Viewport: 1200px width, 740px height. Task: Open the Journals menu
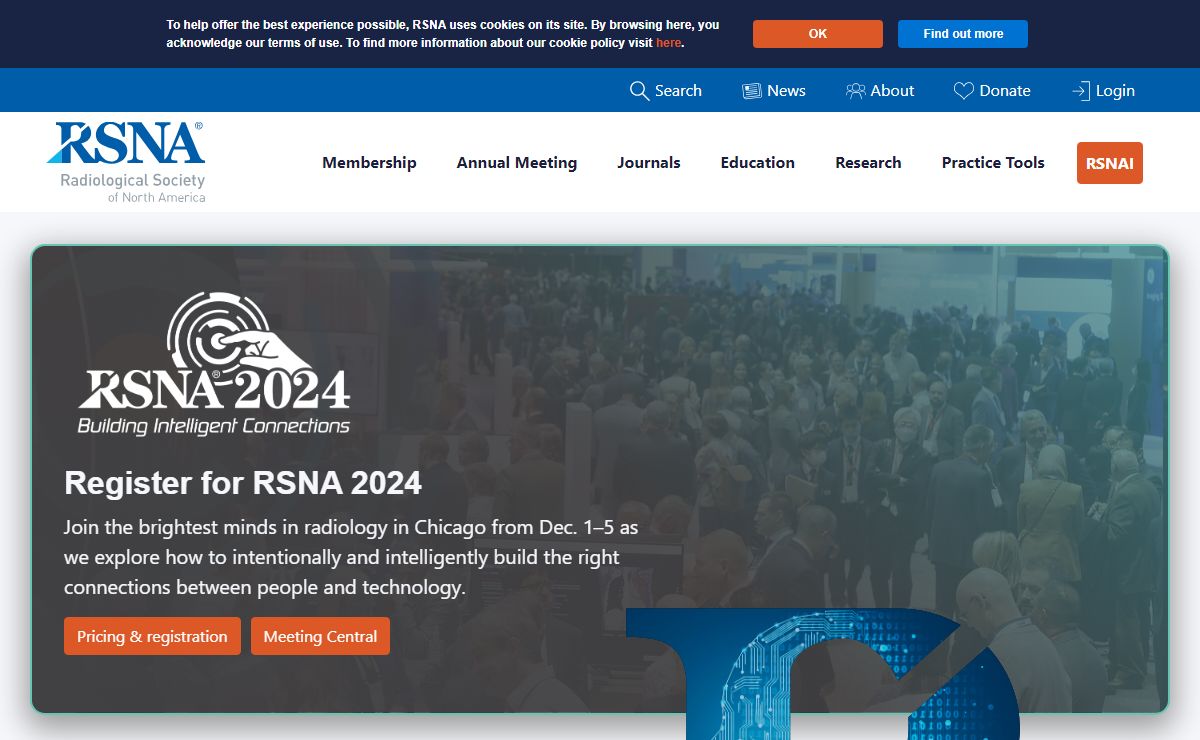click(x=649, y=163)
